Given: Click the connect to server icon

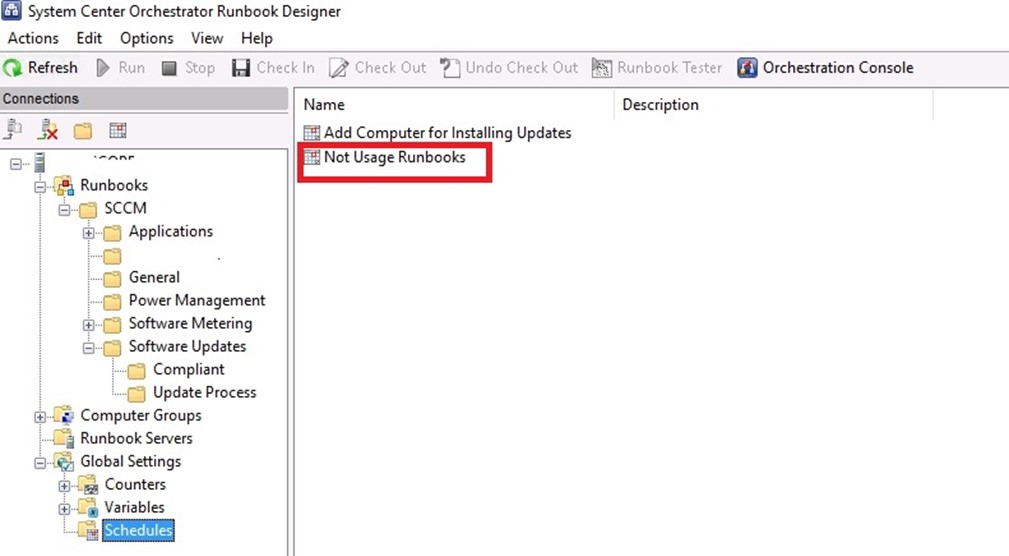Looking at the screenshot, I should coord(14,131).
